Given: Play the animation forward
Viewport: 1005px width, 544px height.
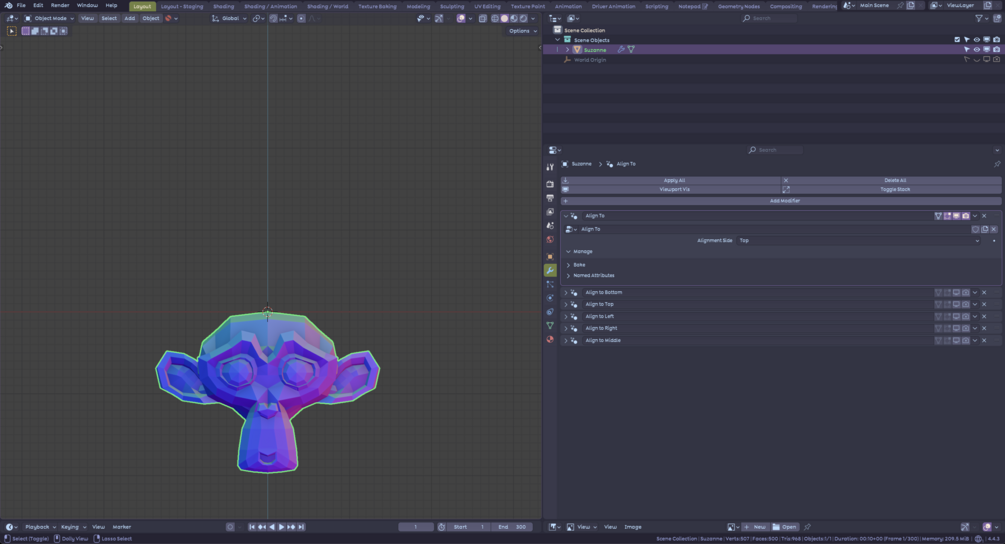Looking at the screenshot, I should [281, 527].
